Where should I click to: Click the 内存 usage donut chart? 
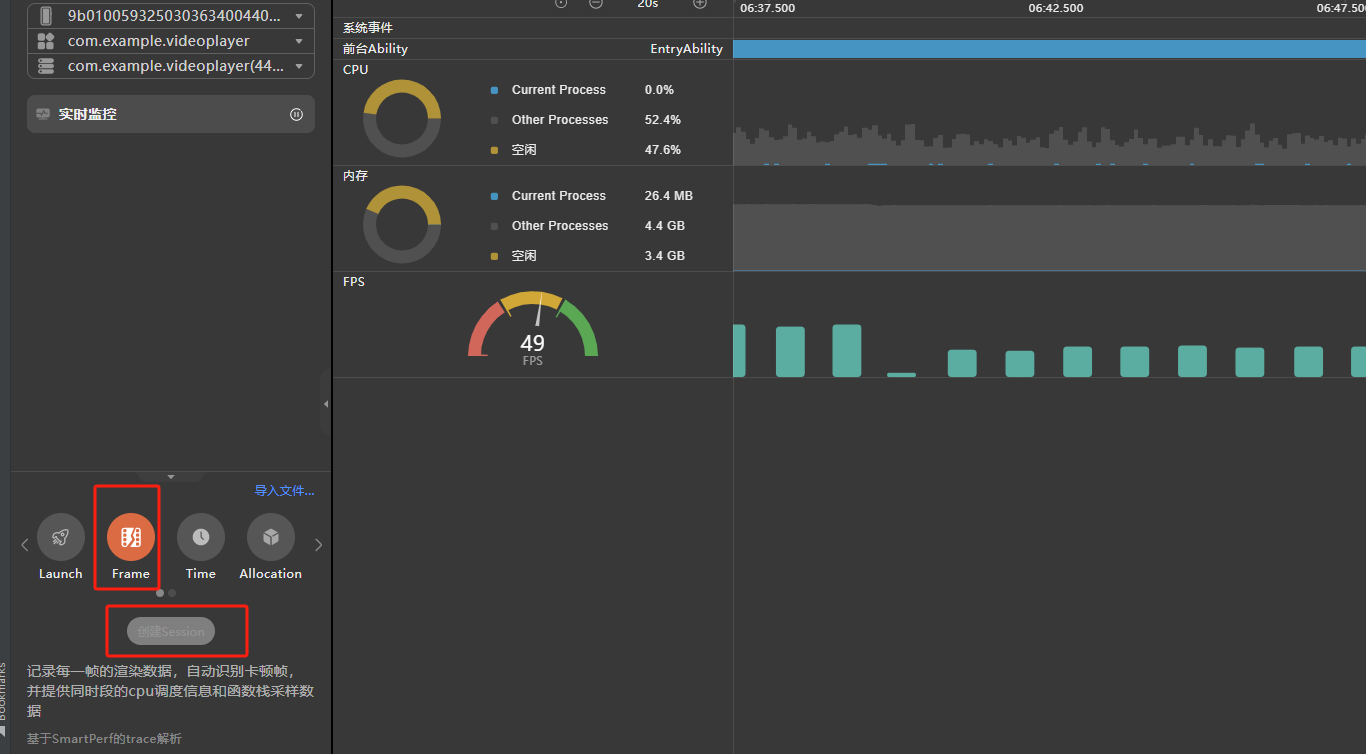(x=402, y=225)
